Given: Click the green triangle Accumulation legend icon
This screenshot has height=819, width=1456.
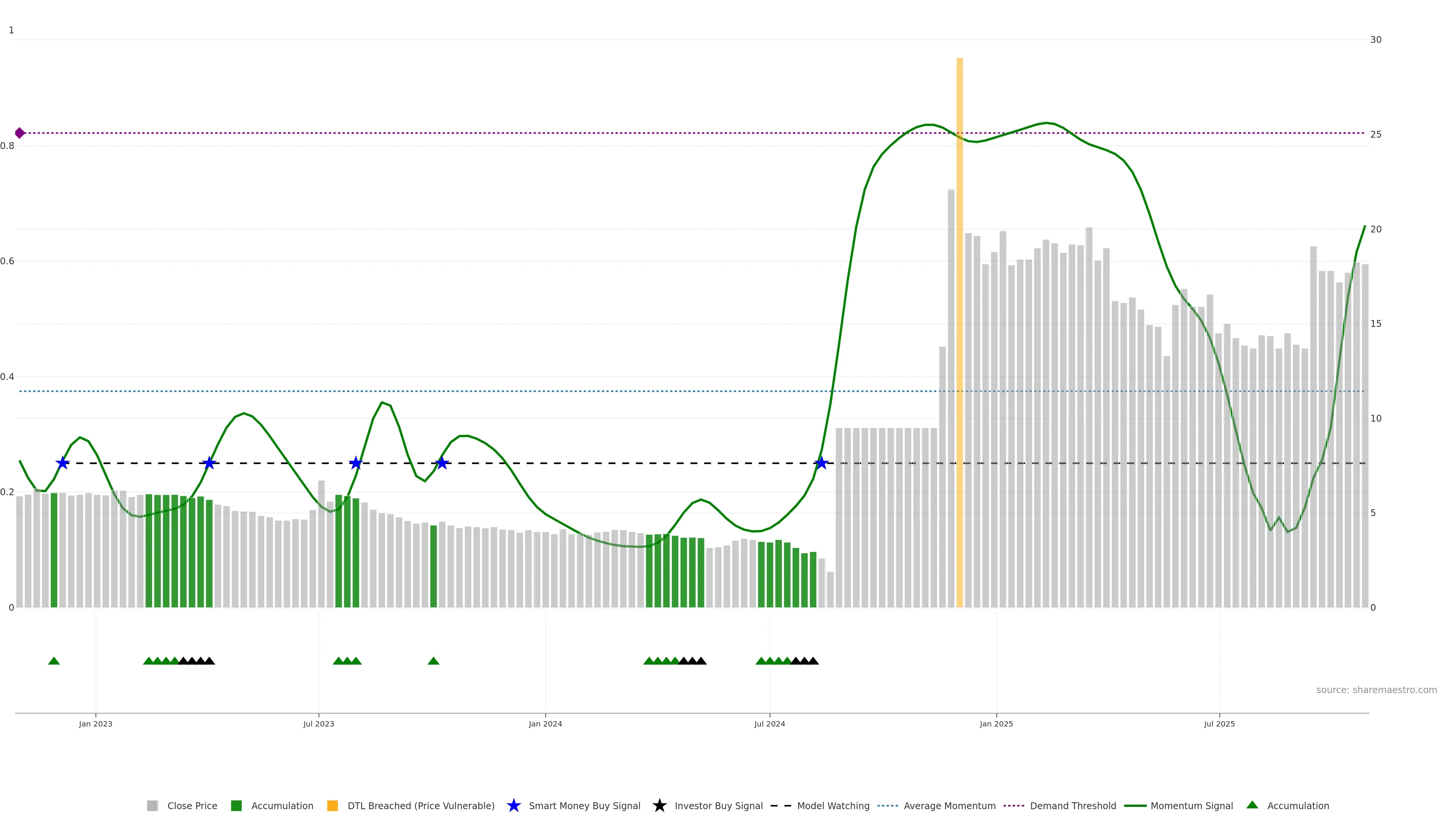Looking at the screenshot, I should pyautogui.click(x=1252, y=805).
